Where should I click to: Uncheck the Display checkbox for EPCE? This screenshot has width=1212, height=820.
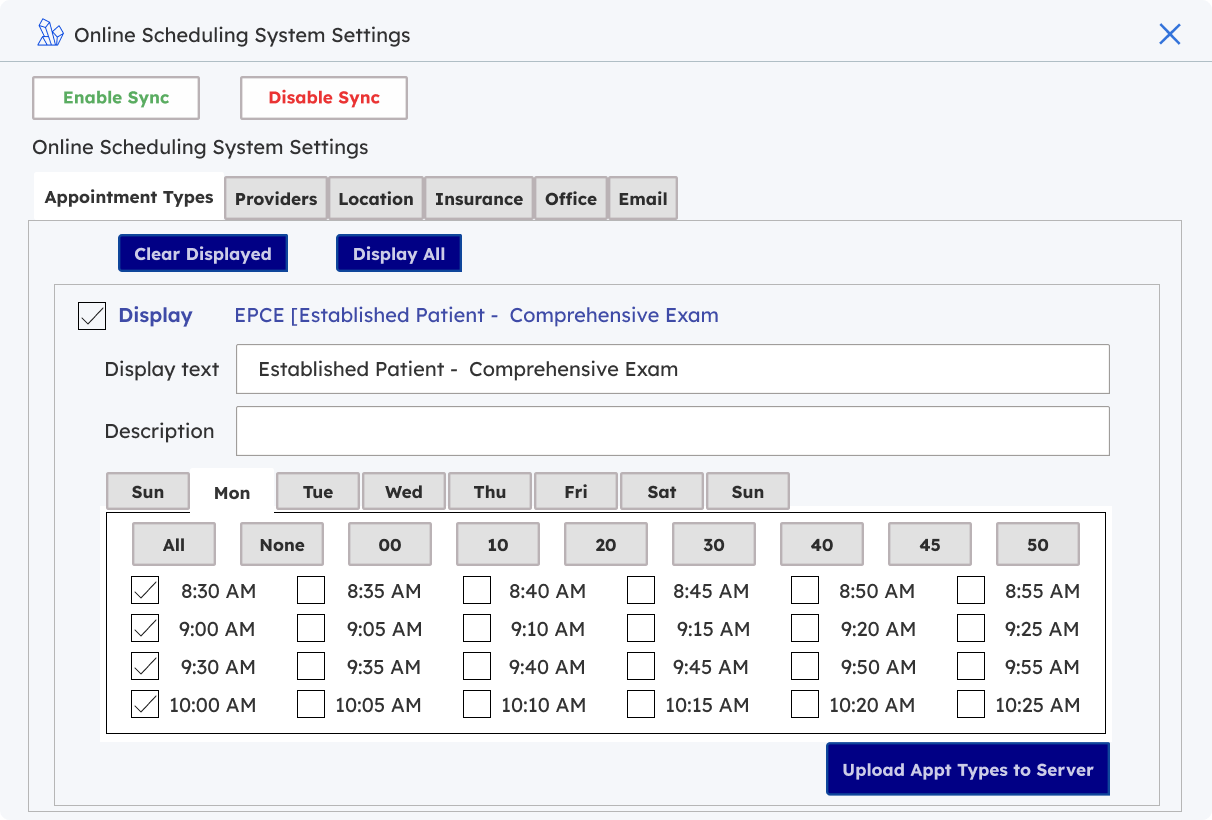pyautogui.click(x=92, y=316)
